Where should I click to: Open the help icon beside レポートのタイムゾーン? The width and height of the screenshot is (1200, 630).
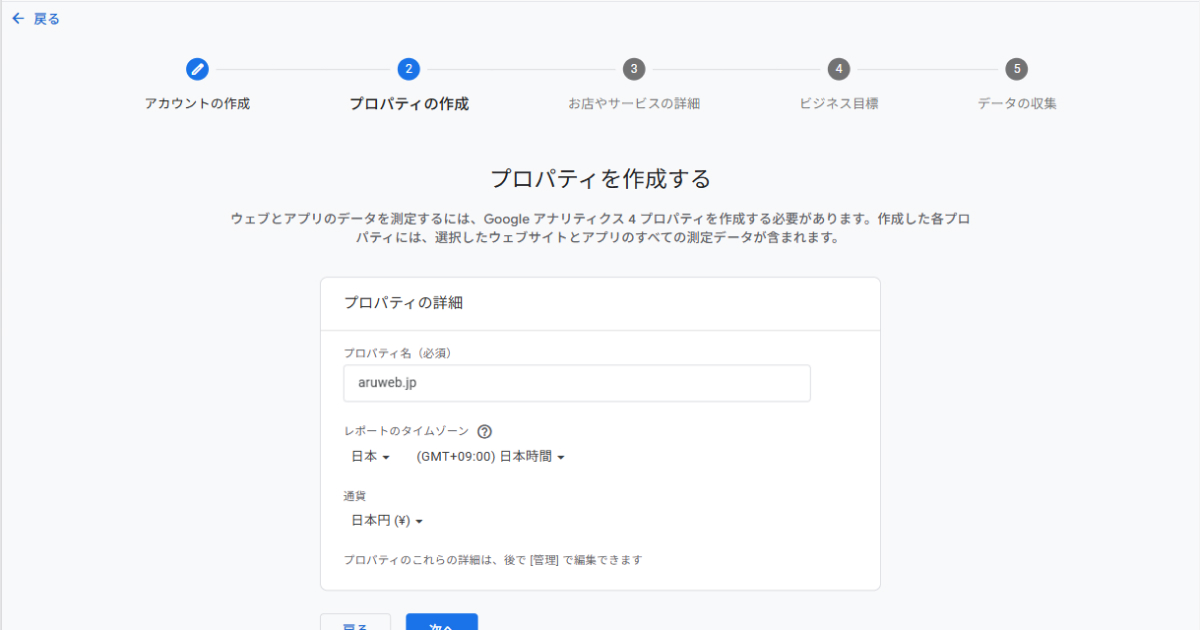pyautogui.click(x=485, y=432)
